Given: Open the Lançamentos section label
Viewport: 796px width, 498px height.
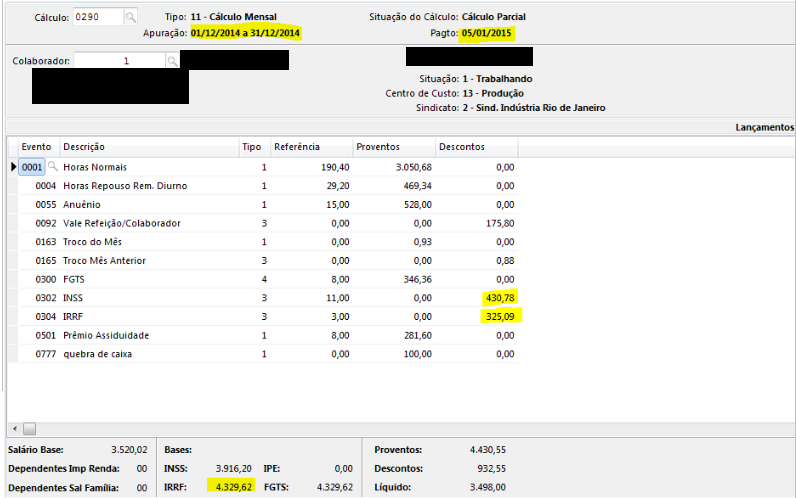Looking at the screenshot, I should point(764,128).
